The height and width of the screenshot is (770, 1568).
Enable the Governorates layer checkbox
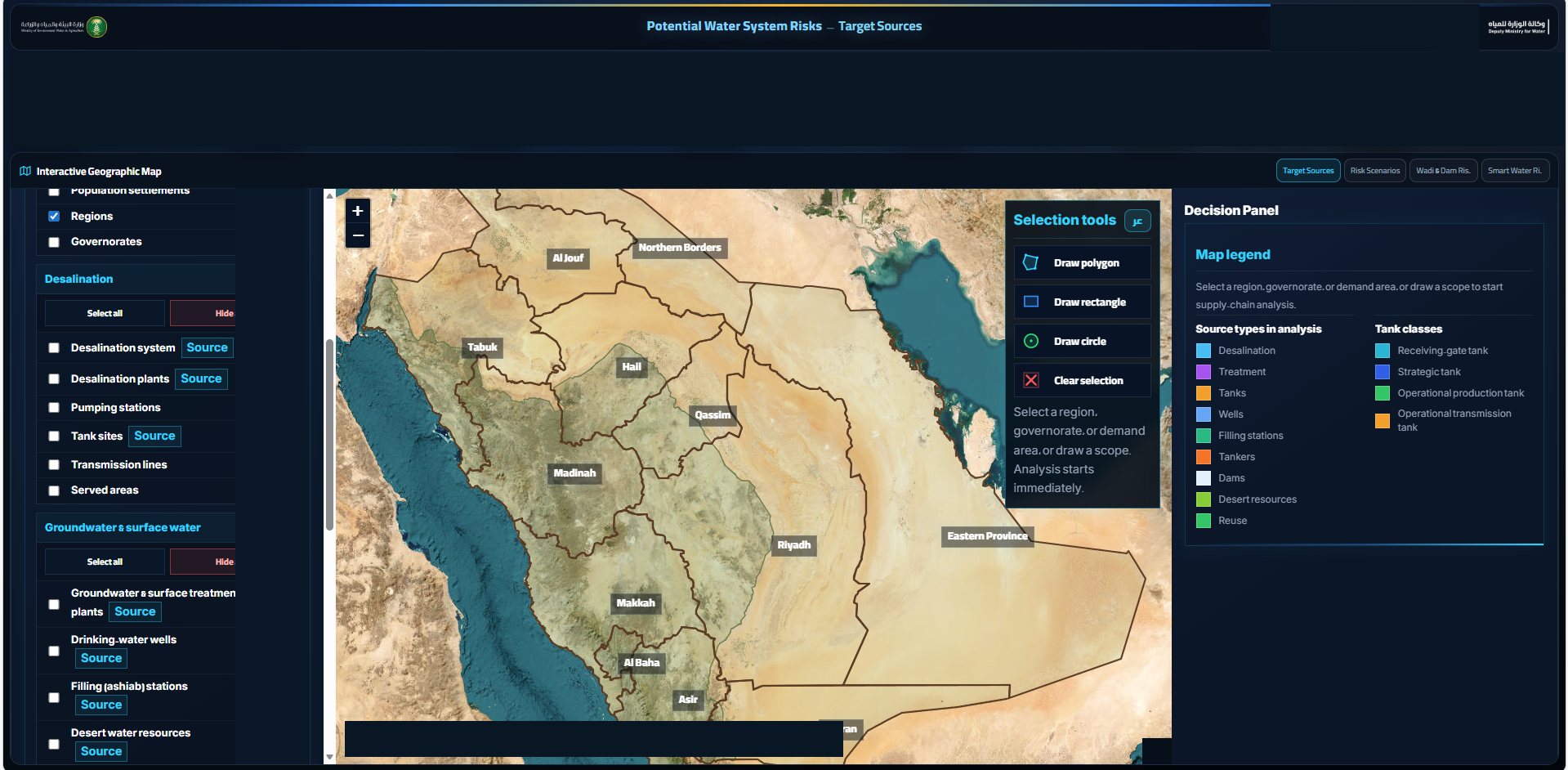(x=54, y=242)
